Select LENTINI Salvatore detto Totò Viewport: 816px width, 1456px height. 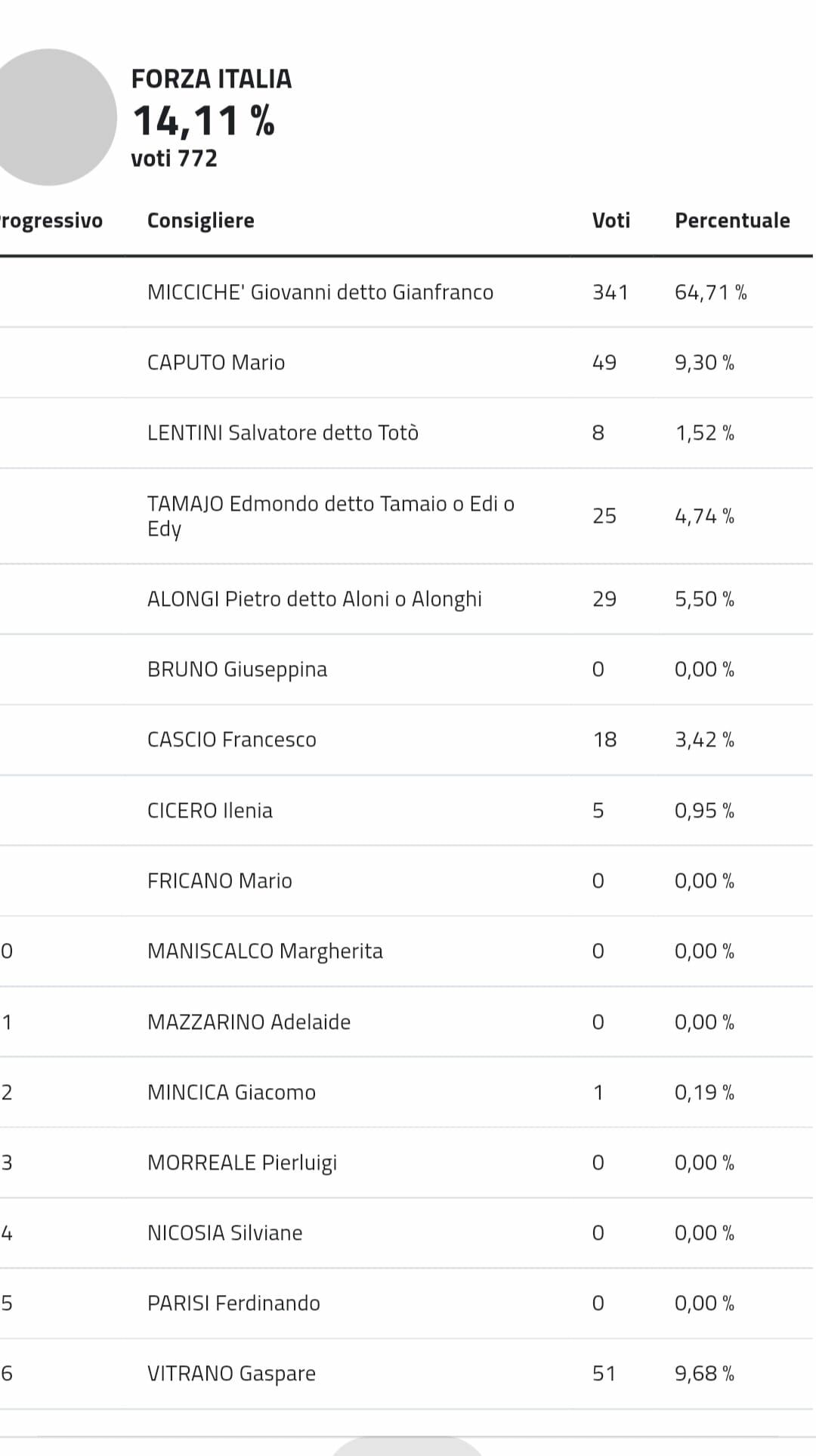tap(283, 433)
